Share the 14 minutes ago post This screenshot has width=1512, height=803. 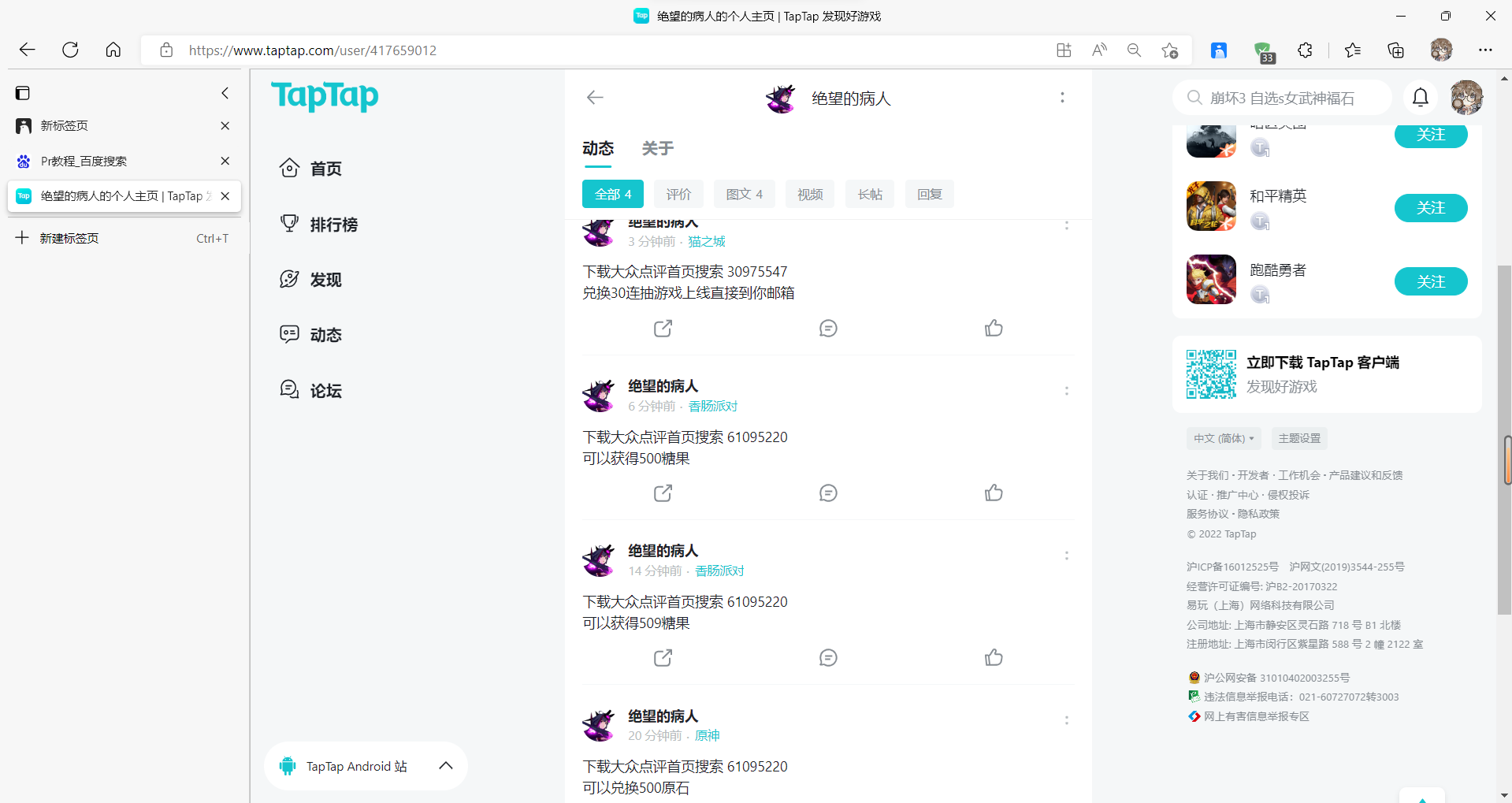point(663,657)
